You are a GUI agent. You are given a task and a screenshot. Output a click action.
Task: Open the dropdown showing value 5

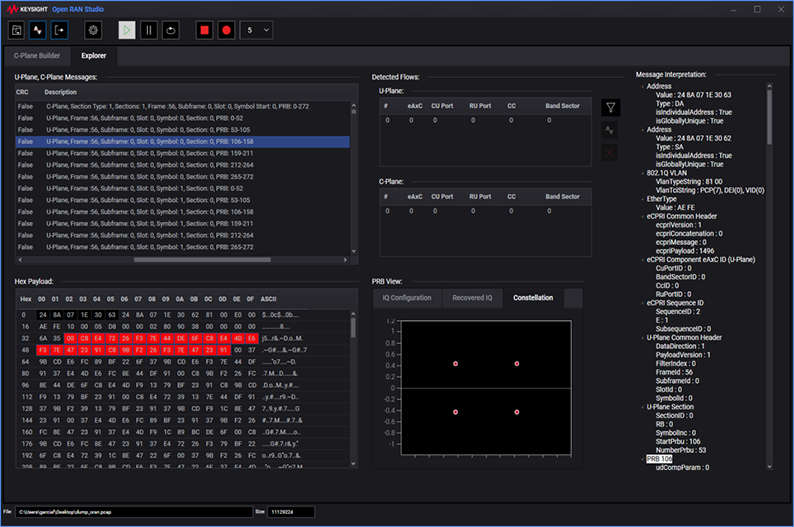tap(257, 30)
